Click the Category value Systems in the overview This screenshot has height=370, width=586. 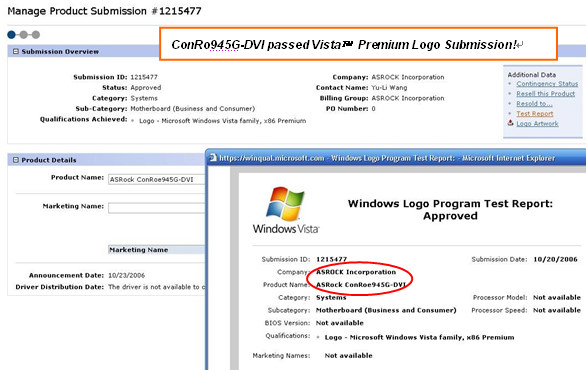[x=144, y=98]
